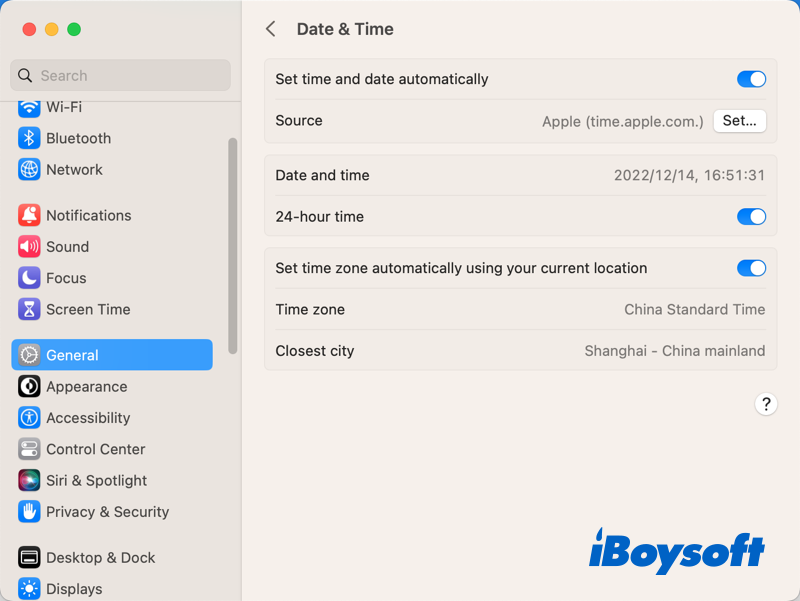Open Network settings globe icon
This screenshot has width=800, height=601.
point(29,169)
